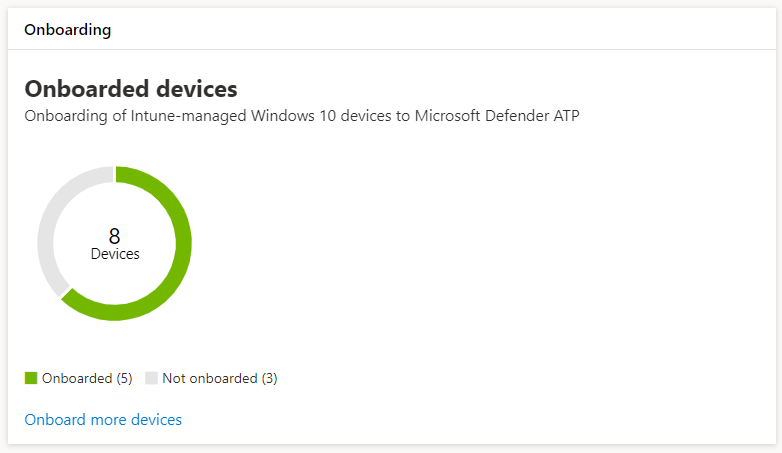Click the Onboard more devices link
This screenshot has width=782, height=453.
[103, 420]
